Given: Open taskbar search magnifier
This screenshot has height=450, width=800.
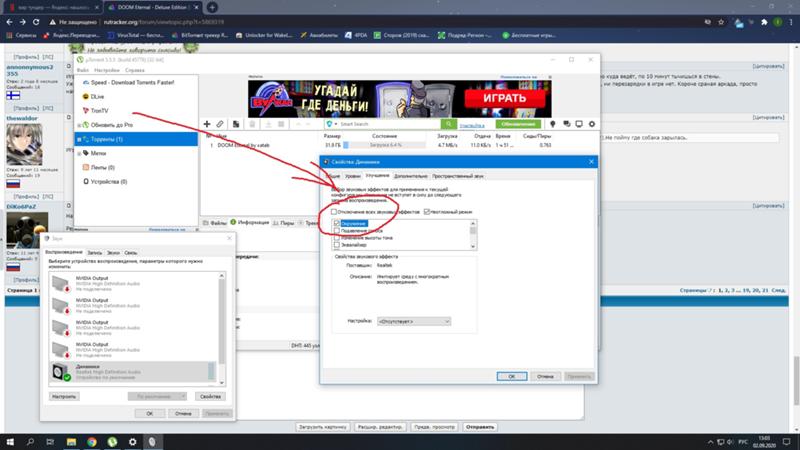Looking at the screenshot, I should click(x=30, y=442).
